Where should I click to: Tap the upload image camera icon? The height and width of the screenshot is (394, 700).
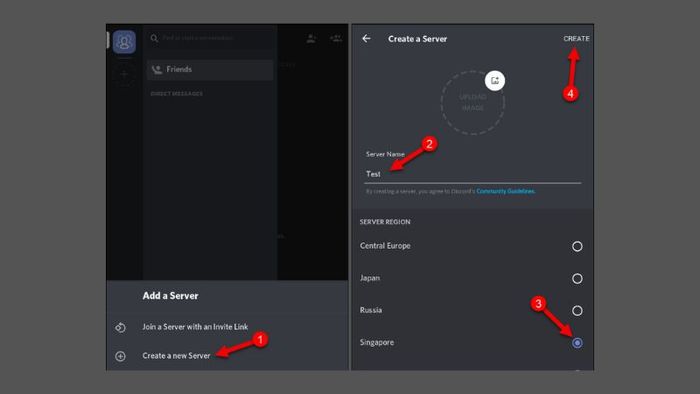(x=495, y=81)
